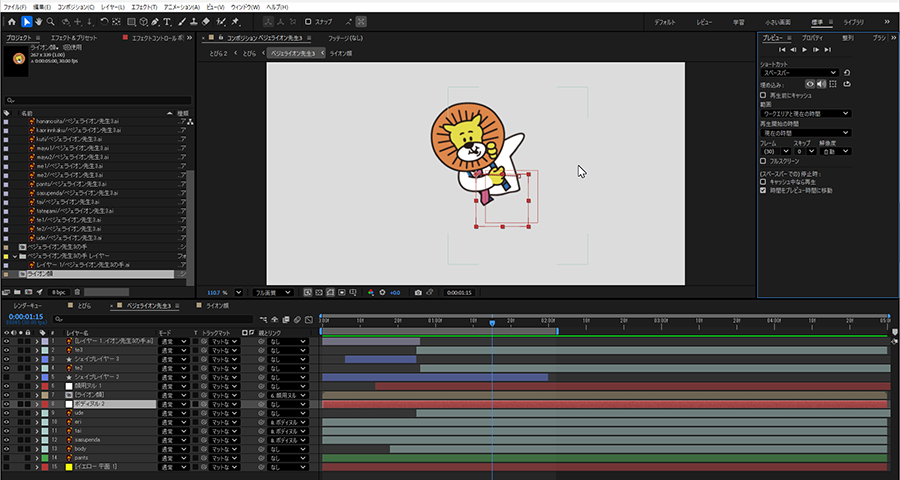
Task: Select the Puppet Pin tool
Action: click(236, 21)
